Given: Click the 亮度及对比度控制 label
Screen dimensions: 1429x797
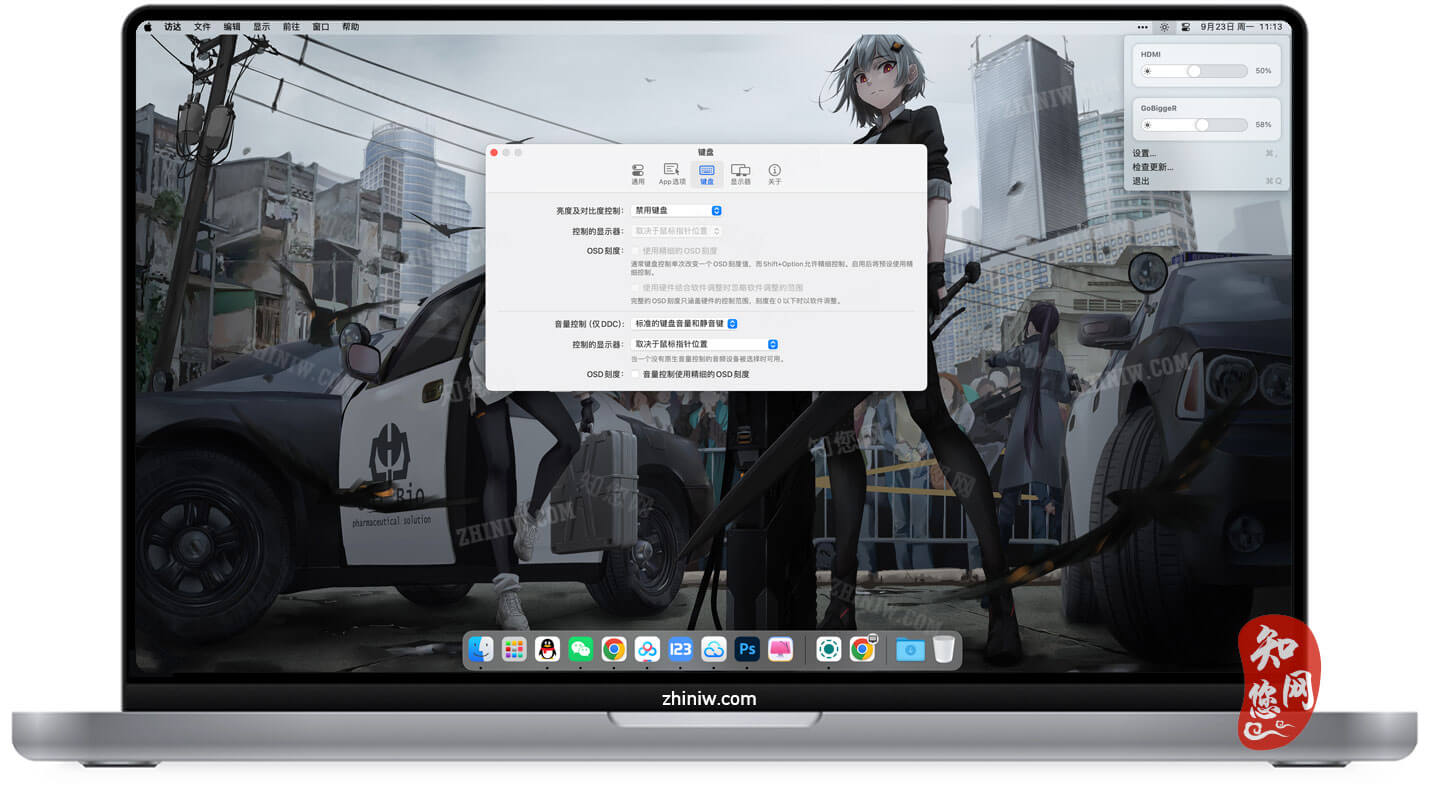Looking at the screenshot, I should 590,211.
